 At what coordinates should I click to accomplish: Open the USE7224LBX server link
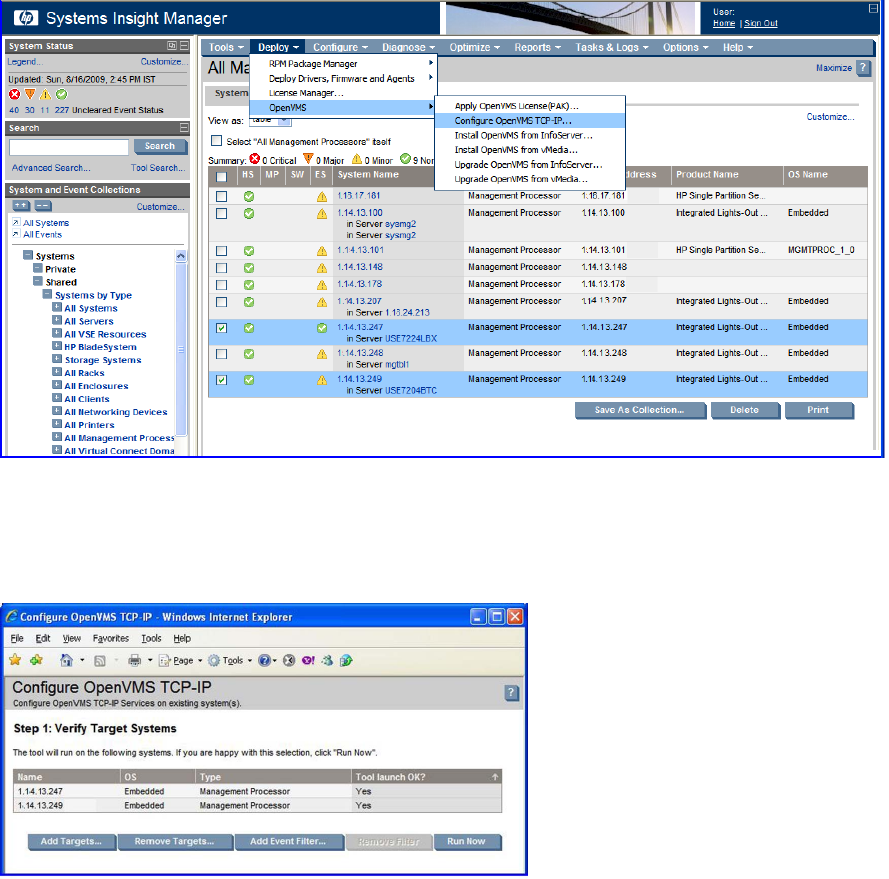(x=411, y=339)
